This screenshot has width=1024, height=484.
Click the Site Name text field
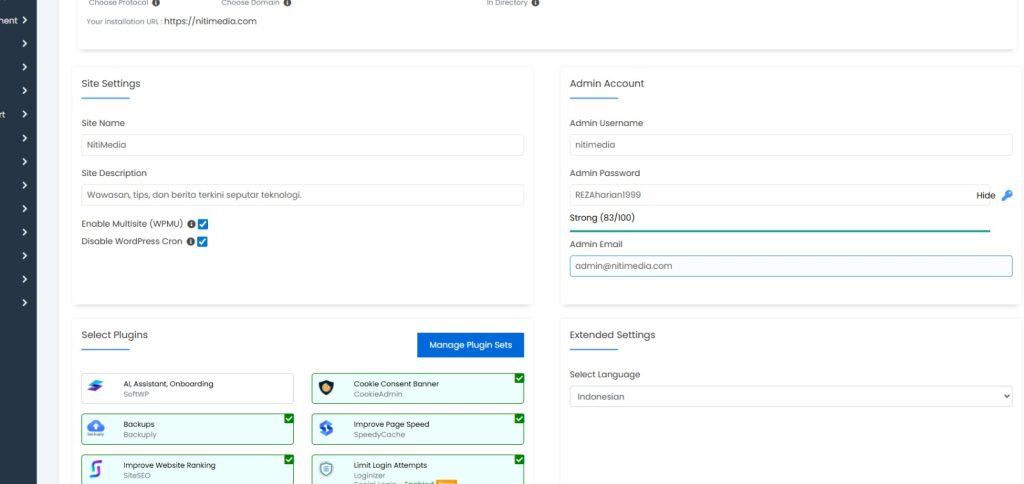(302, 145)
